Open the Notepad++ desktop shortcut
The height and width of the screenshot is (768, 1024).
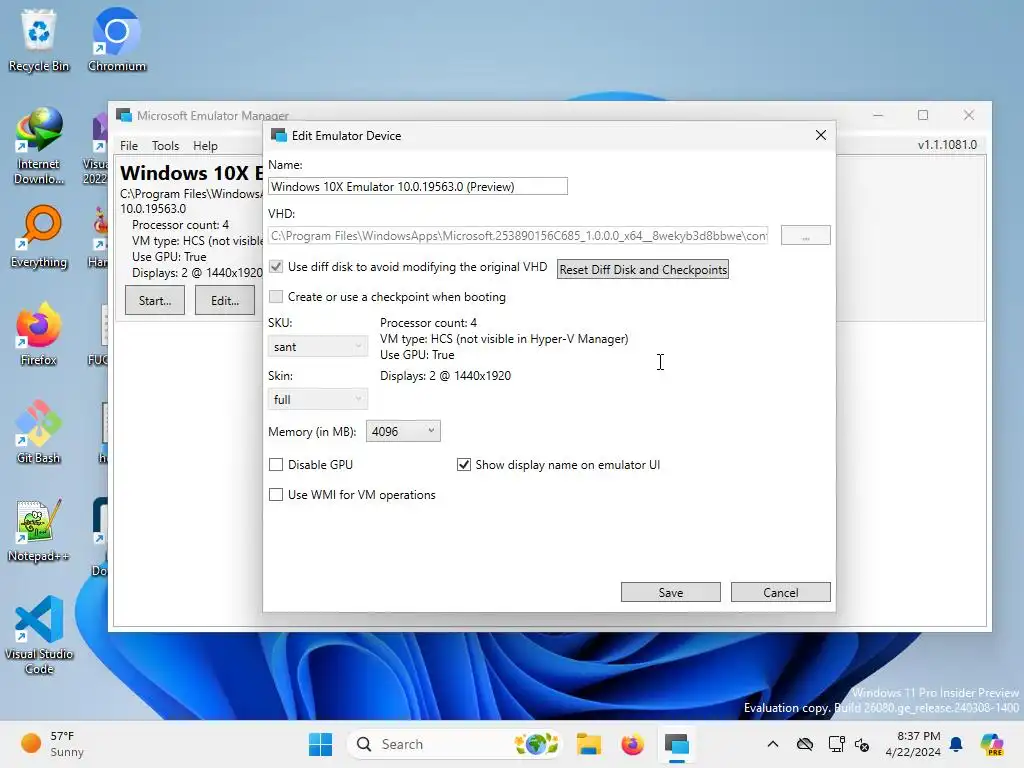click(x=39, y=530)
